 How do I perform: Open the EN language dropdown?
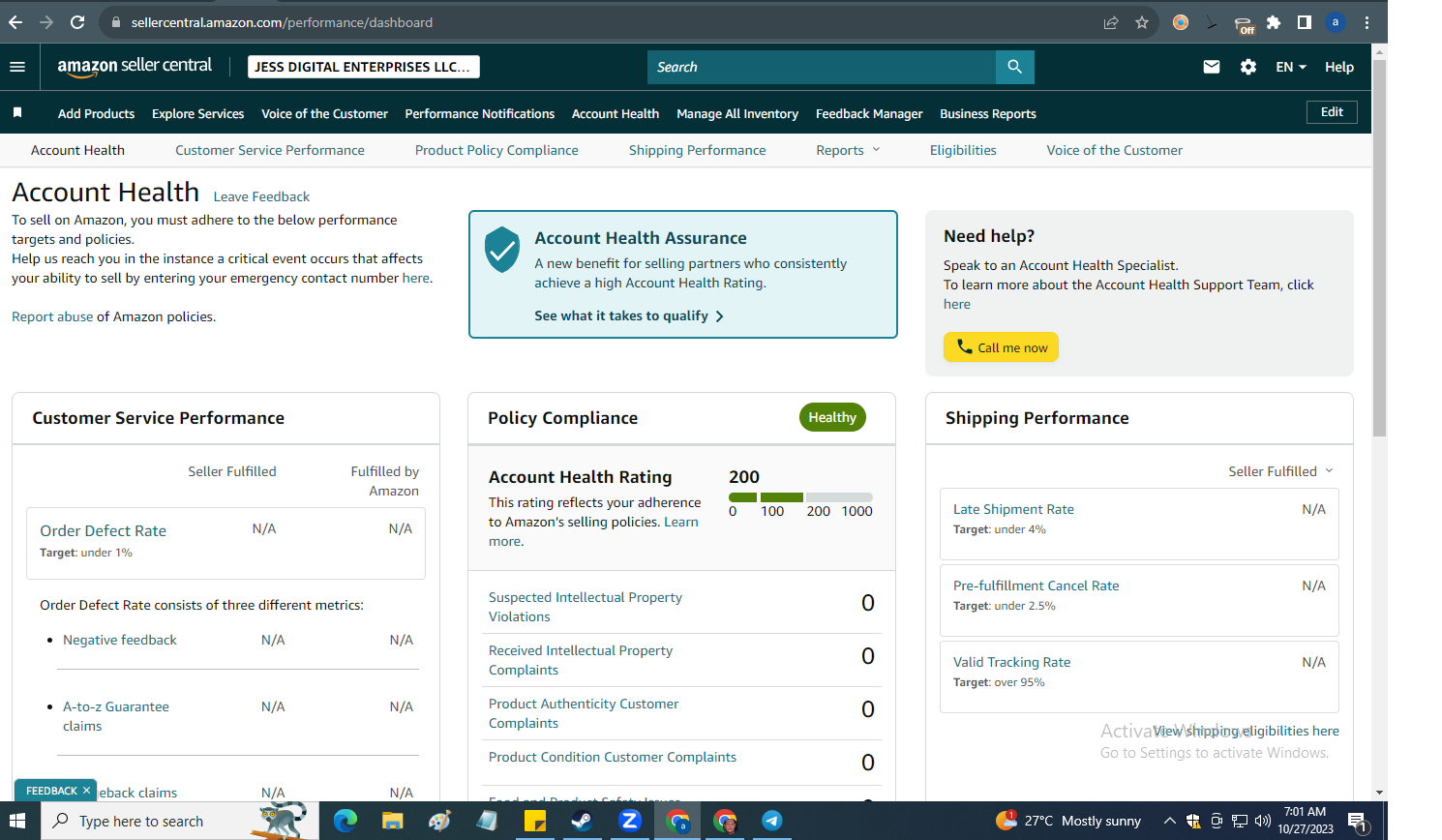coord(1291,67)
